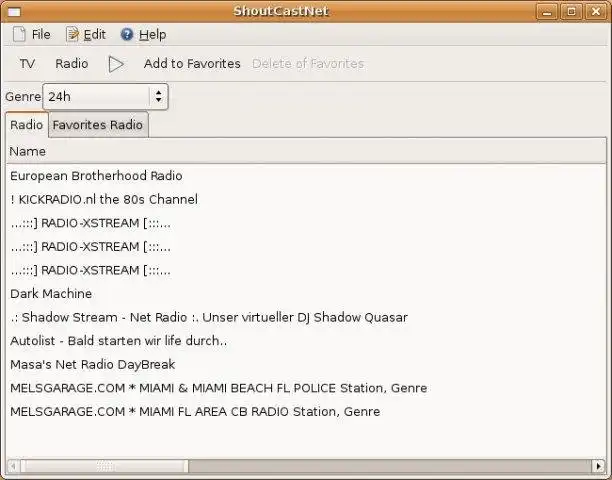The image size is (612, 480).
Task: Switch to Radio mode in toolbar
Action: (72, 64)
